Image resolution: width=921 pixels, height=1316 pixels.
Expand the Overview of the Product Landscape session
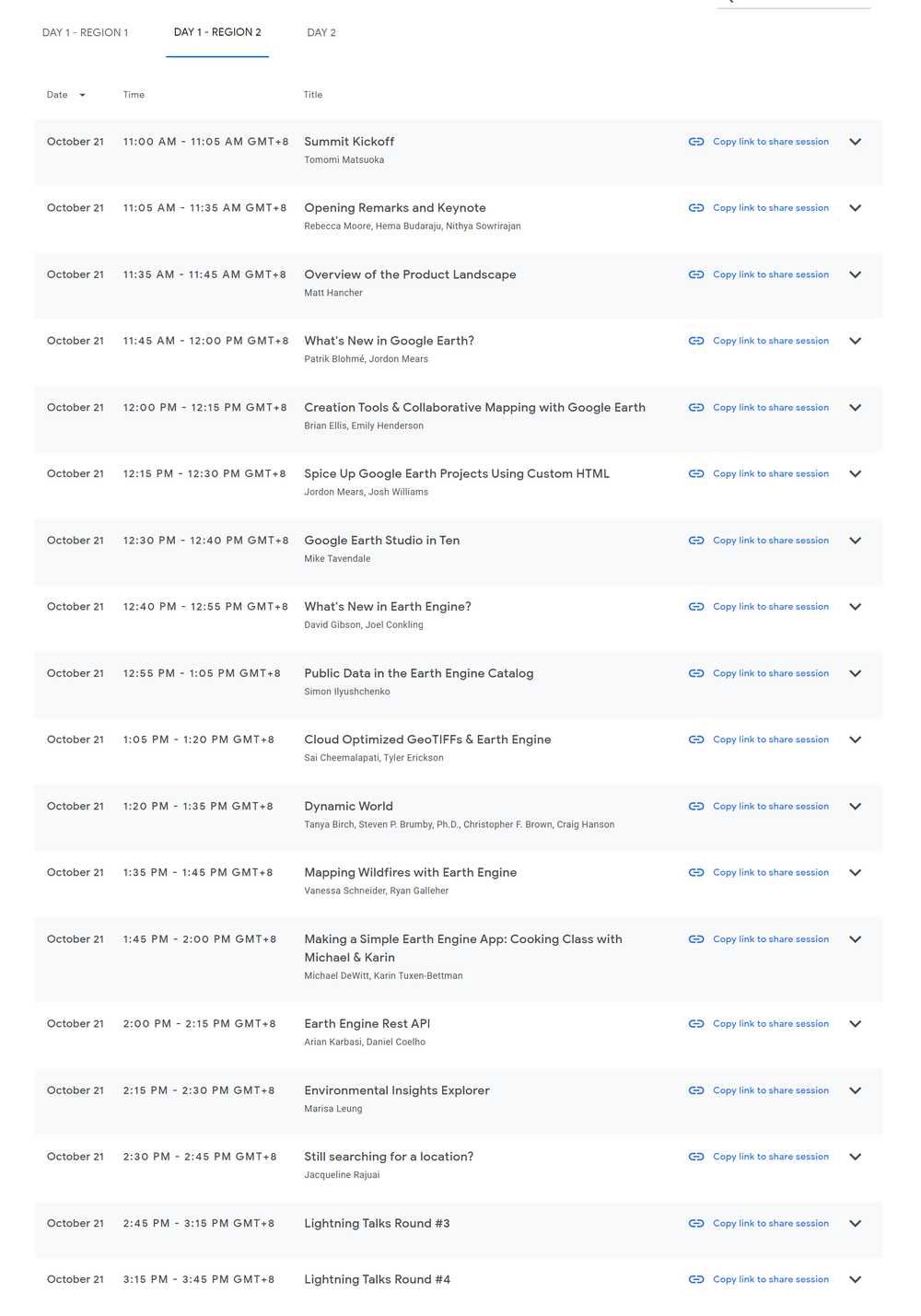click(855, 274)
